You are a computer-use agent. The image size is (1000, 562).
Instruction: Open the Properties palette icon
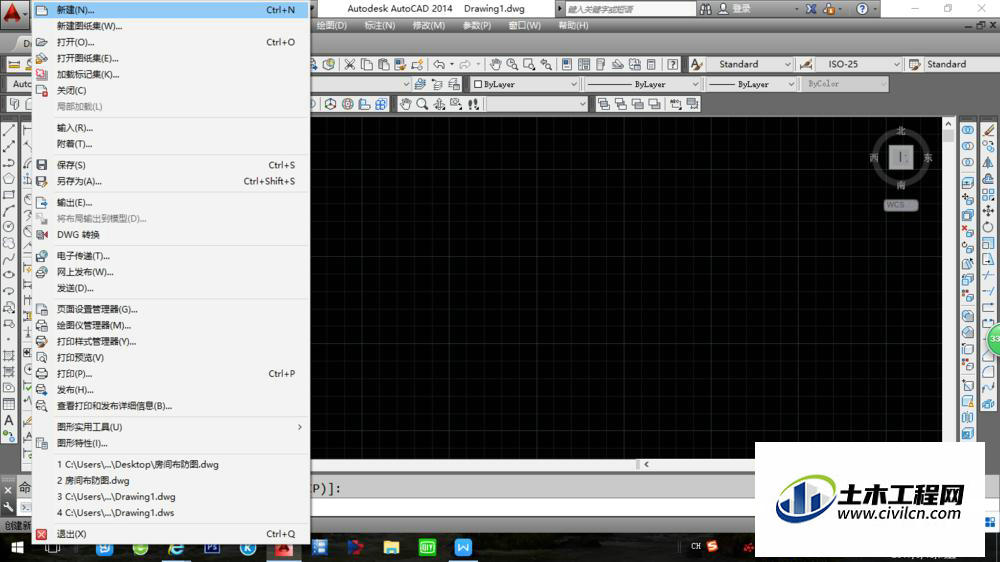(x=567, y=64)
